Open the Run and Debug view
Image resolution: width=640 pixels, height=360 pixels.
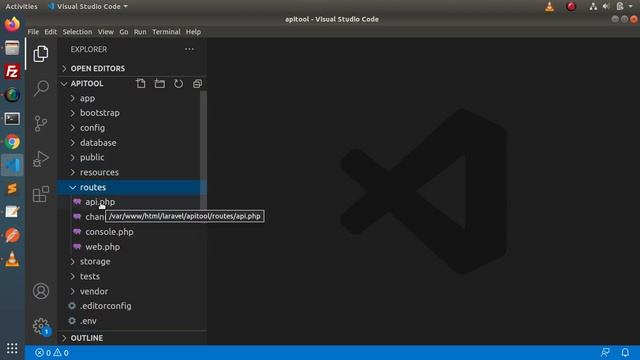pos(41,159)
